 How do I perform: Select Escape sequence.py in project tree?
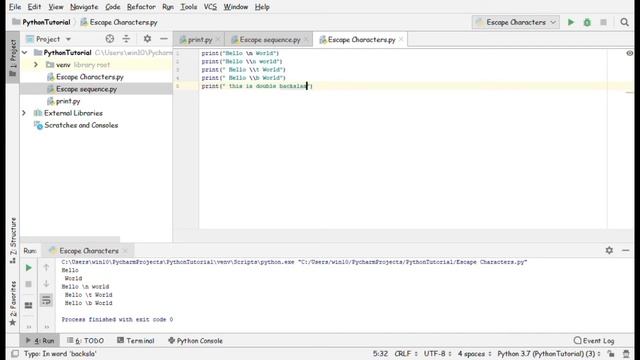click(87, 89)
